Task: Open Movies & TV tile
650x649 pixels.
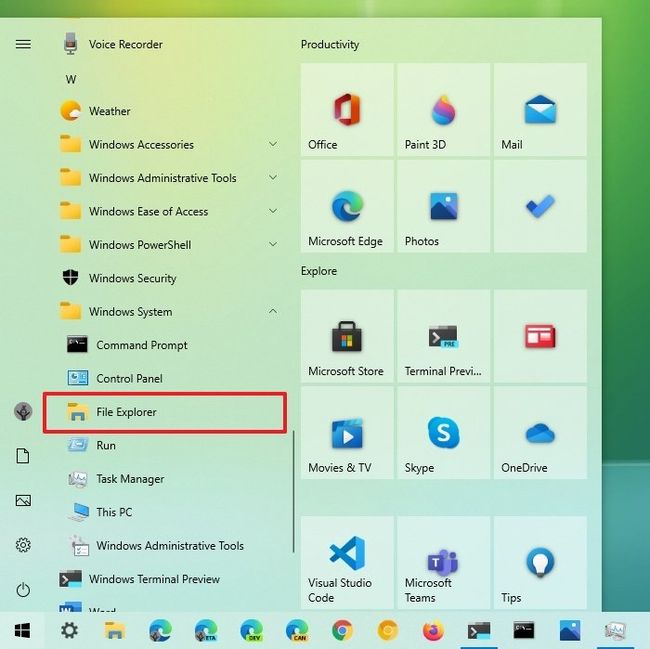Action: tap(347, 433)
